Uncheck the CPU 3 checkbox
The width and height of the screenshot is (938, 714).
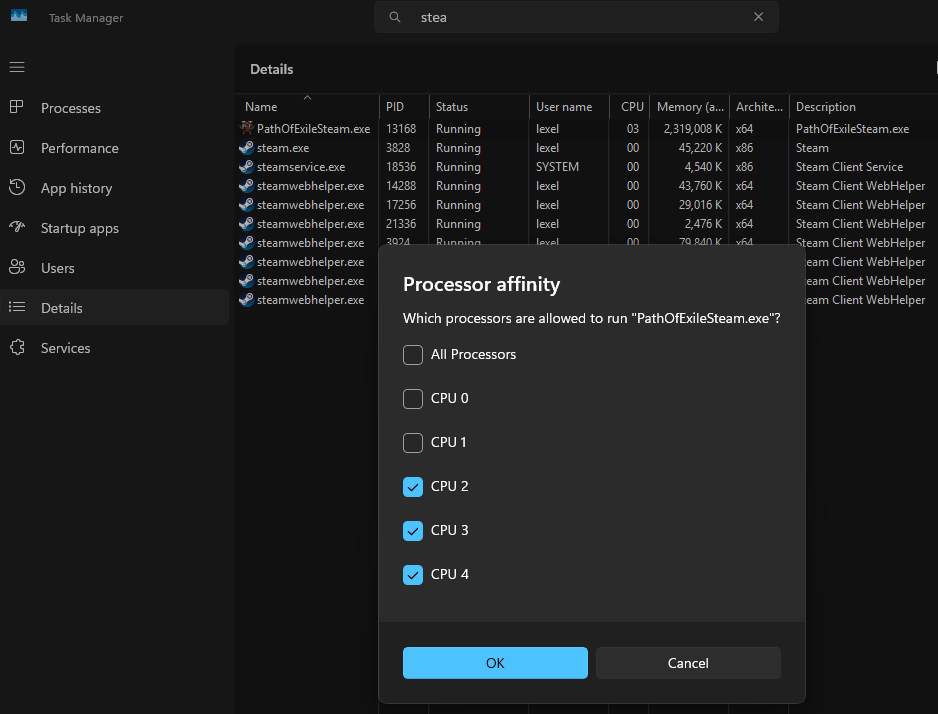pyautogui.click(x=413, y=530)
